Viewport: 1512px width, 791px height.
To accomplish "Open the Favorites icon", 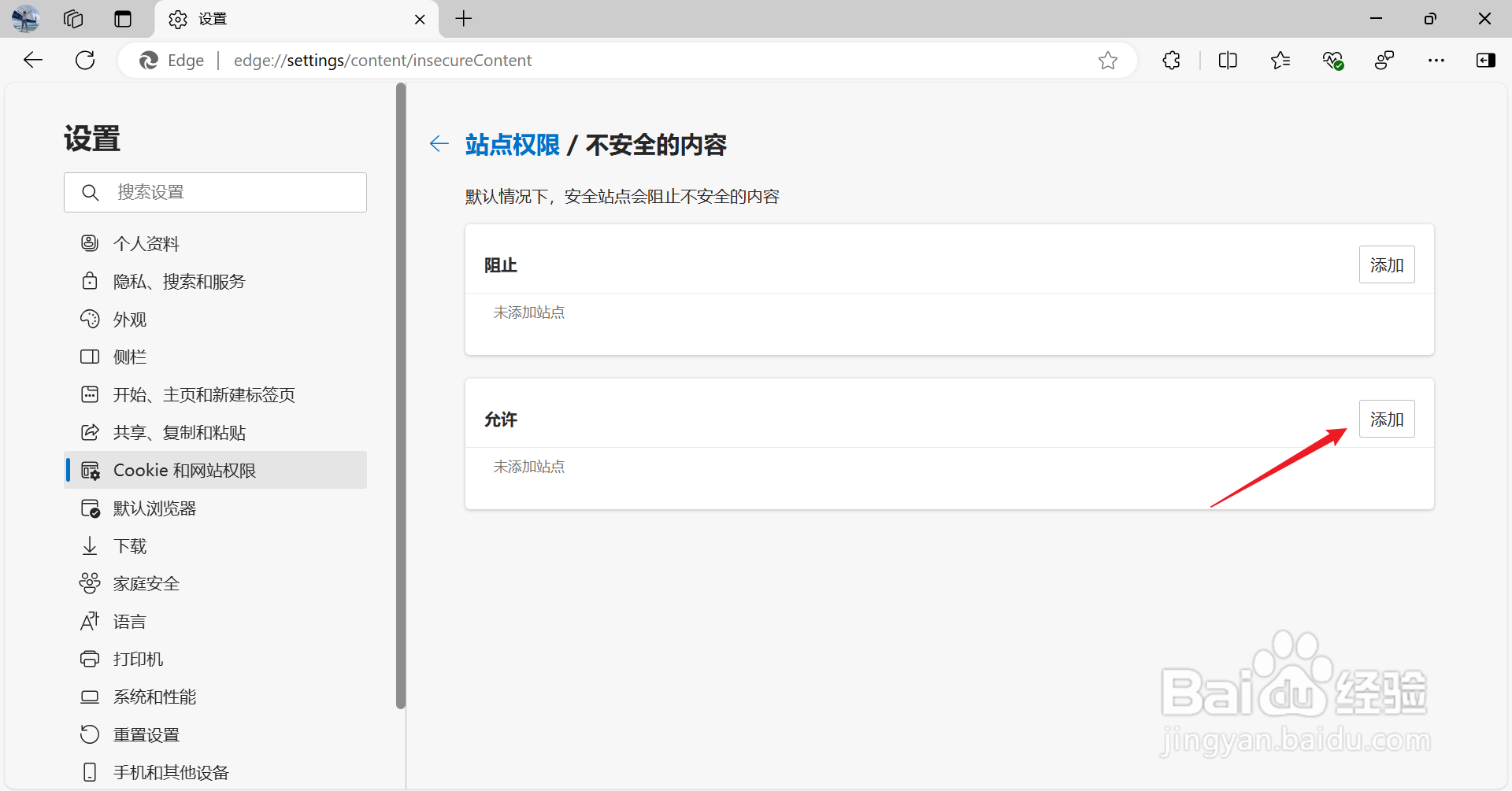I will [1280, 60].
